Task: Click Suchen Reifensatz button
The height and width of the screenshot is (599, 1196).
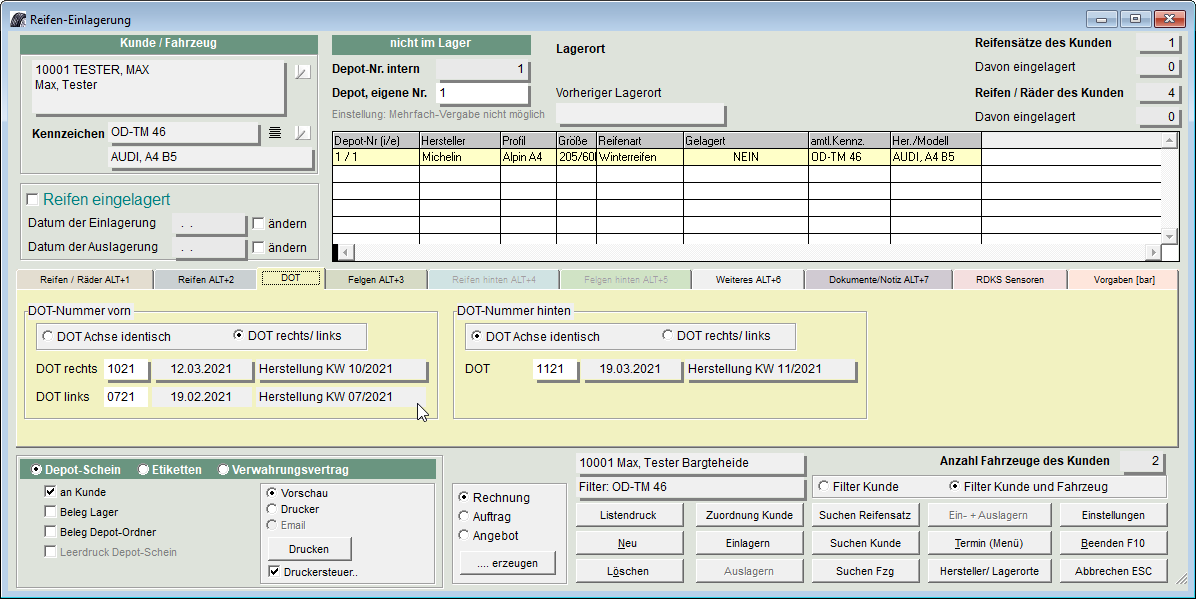Action: click(x=865, y=515)
